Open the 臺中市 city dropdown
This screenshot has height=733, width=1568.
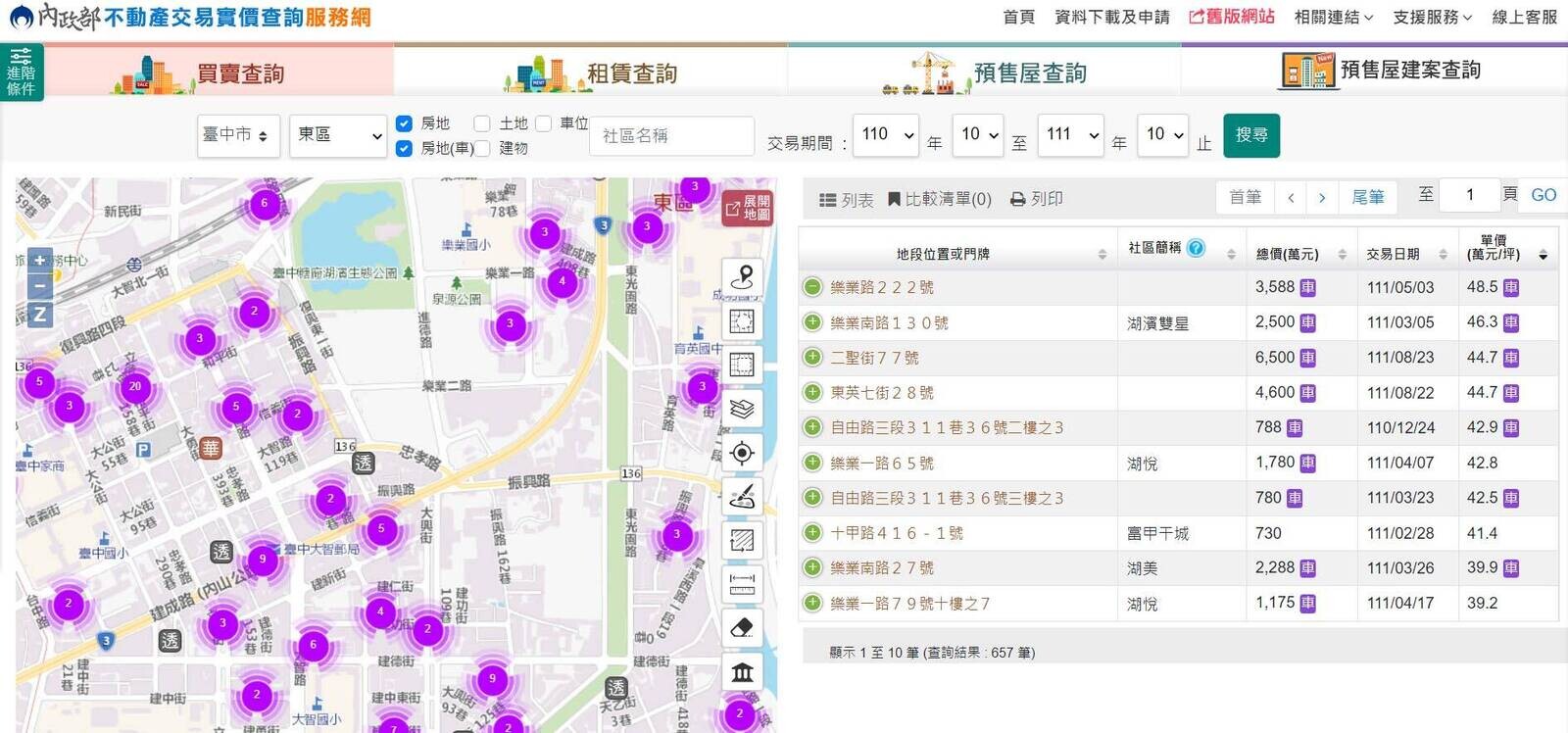tap(238, 135)
